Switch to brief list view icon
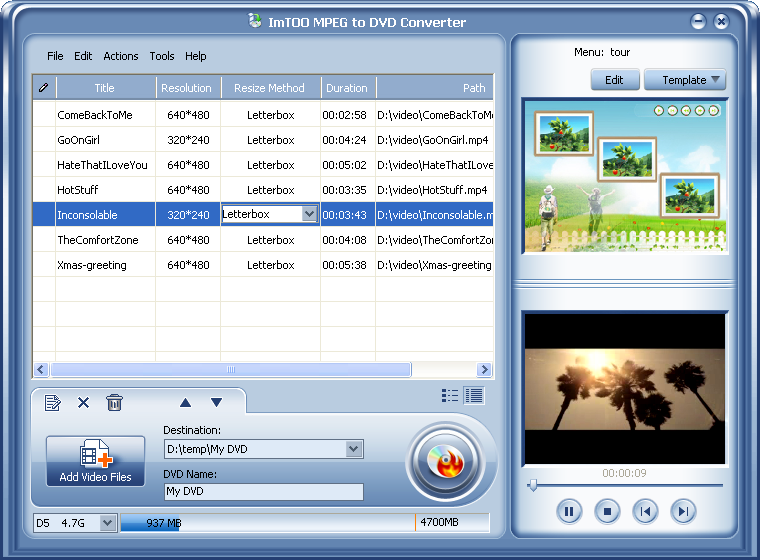760x560 pixels. coord(450,396)
